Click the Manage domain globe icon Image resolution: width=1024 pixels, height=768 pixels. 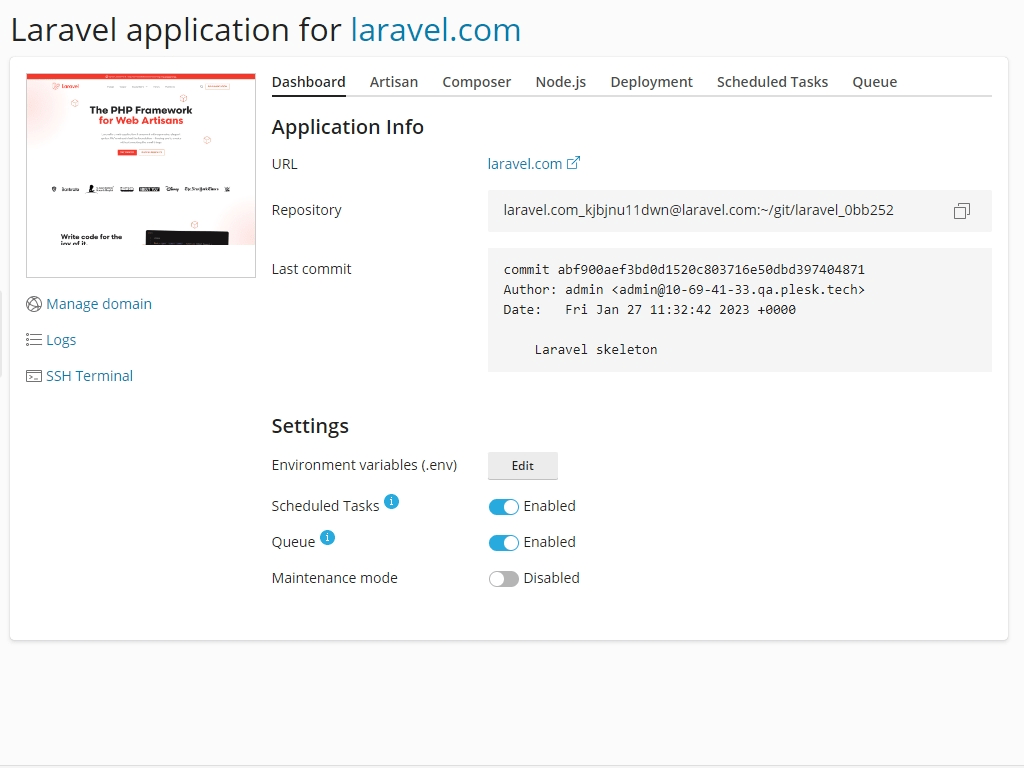[x=33, y=303]
